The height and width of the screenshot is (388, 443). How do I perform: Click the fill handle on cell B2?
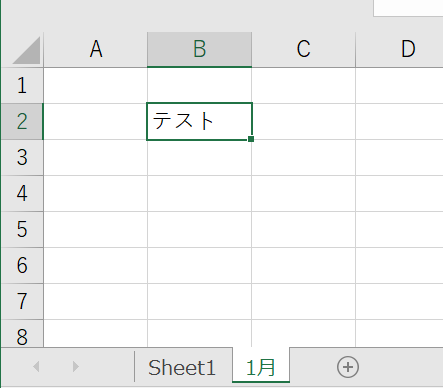pyautogui.click(x=251, y=139)
